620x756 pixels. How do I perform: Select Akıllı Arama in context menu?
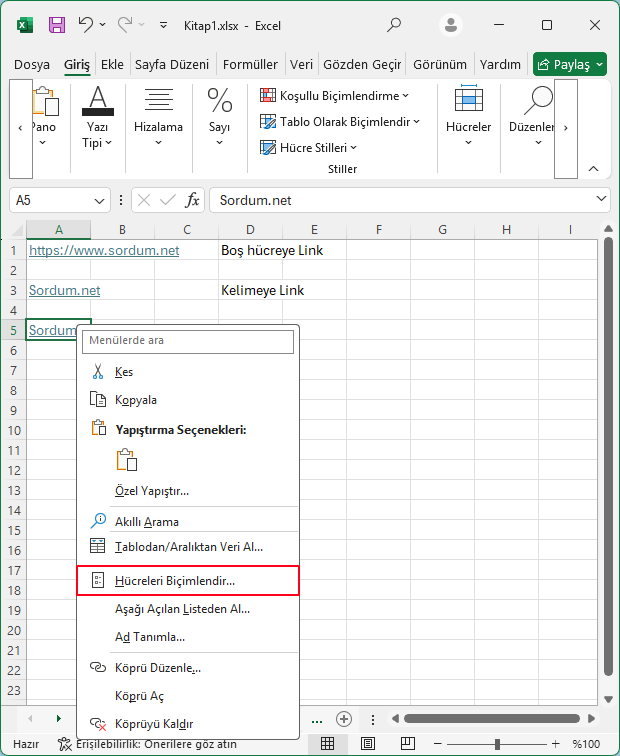point(186,522)
